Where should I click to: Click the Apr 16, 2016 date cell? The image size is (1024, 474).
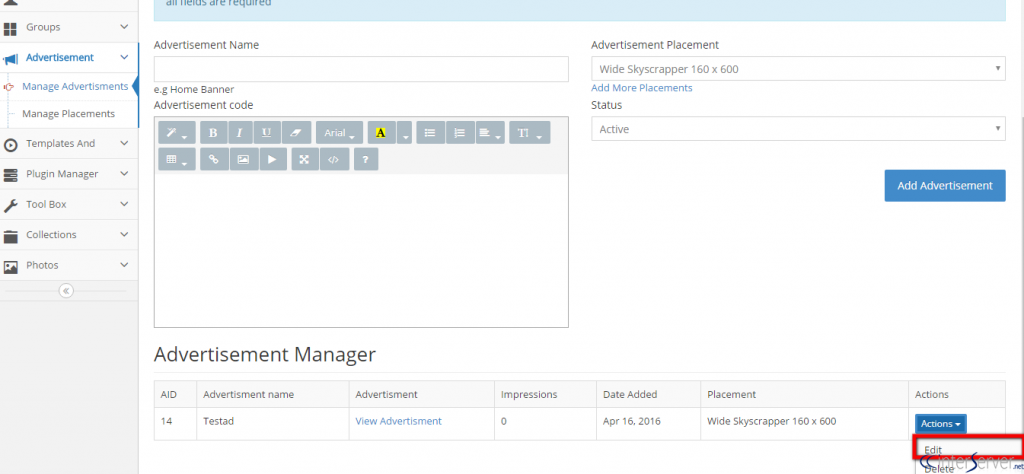tap(648, 424)
